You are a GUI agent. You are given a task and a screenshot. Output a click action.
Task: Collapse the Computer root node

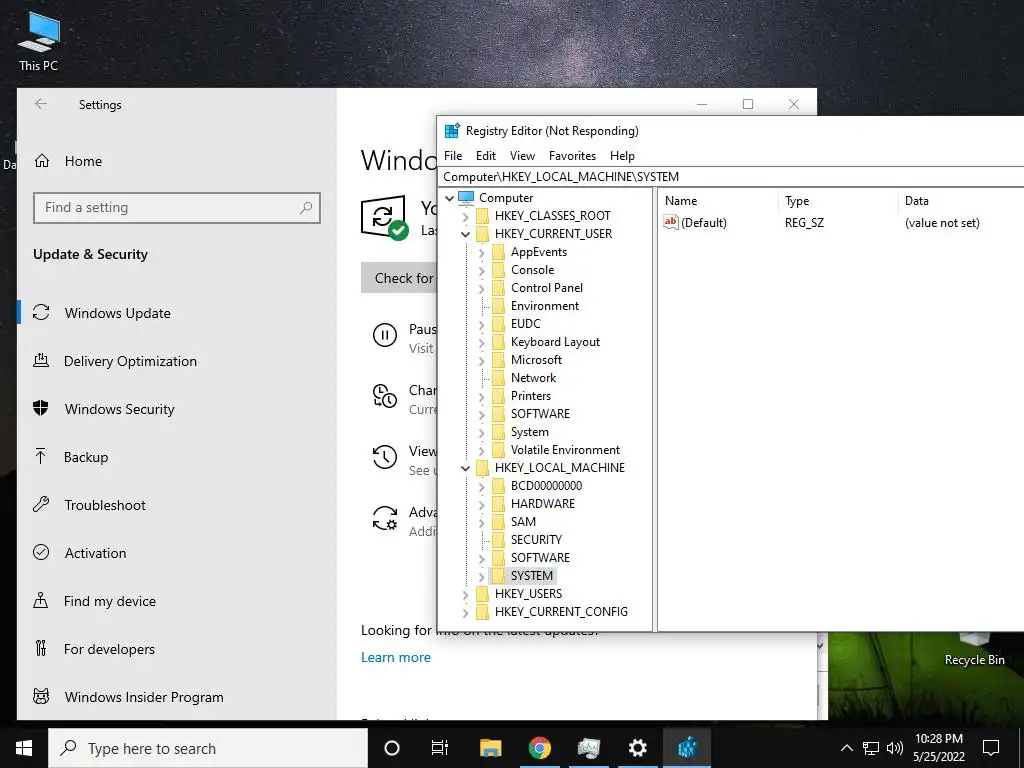point(449,198)
